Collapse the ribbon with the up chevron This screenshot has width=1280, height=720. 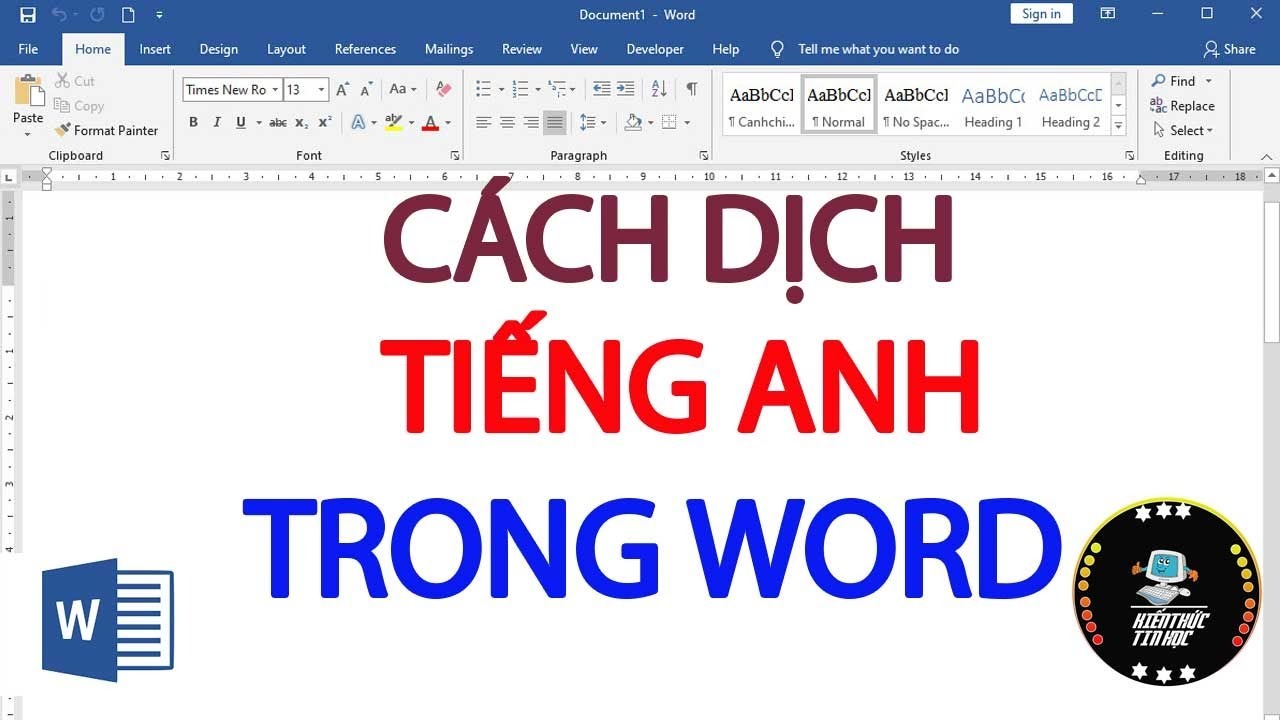coord(1267,157)
